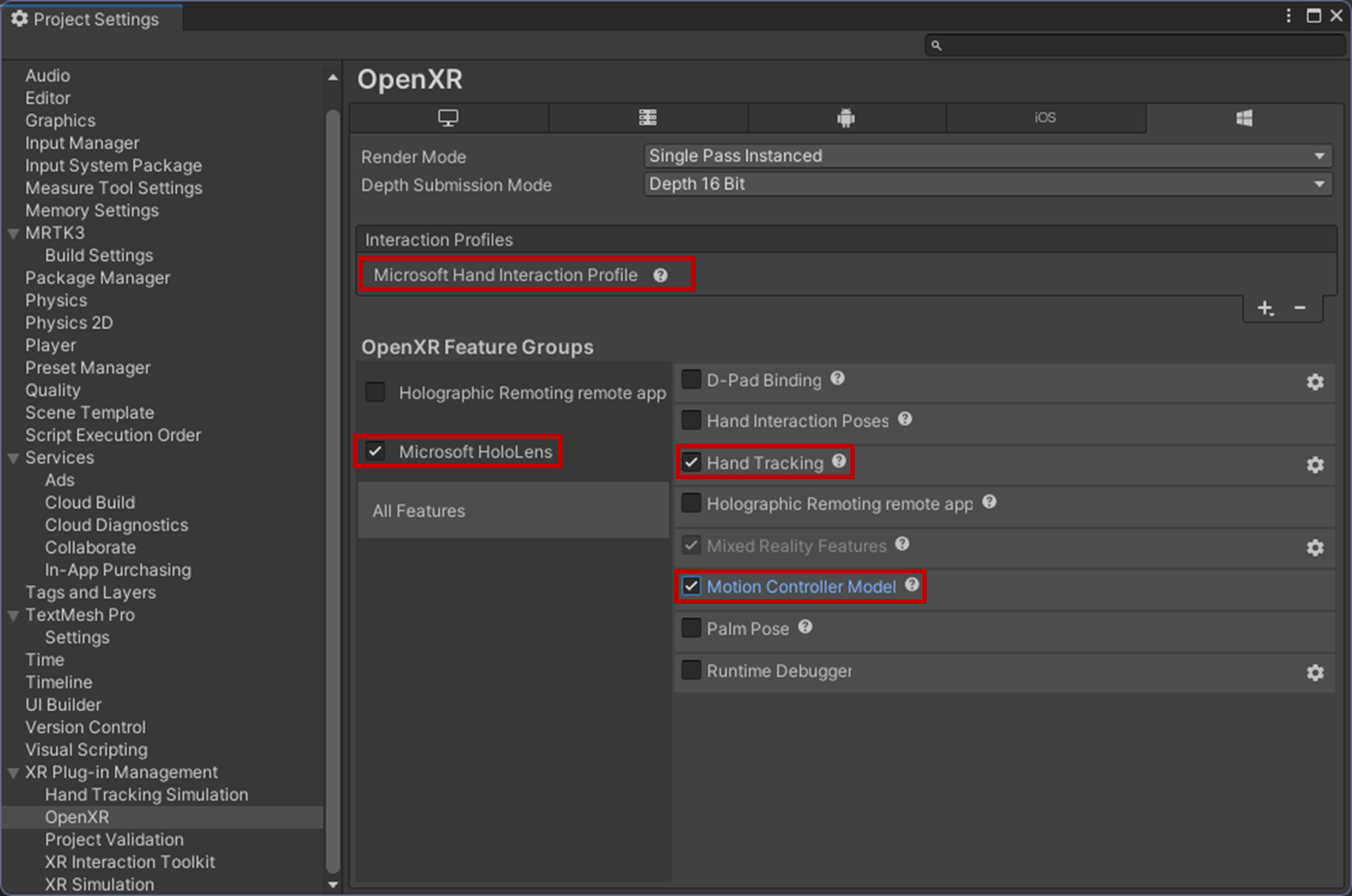Viewport: 1352px width, 896px height.
Task: Select the All Features group
Action: tap(513, 510)
